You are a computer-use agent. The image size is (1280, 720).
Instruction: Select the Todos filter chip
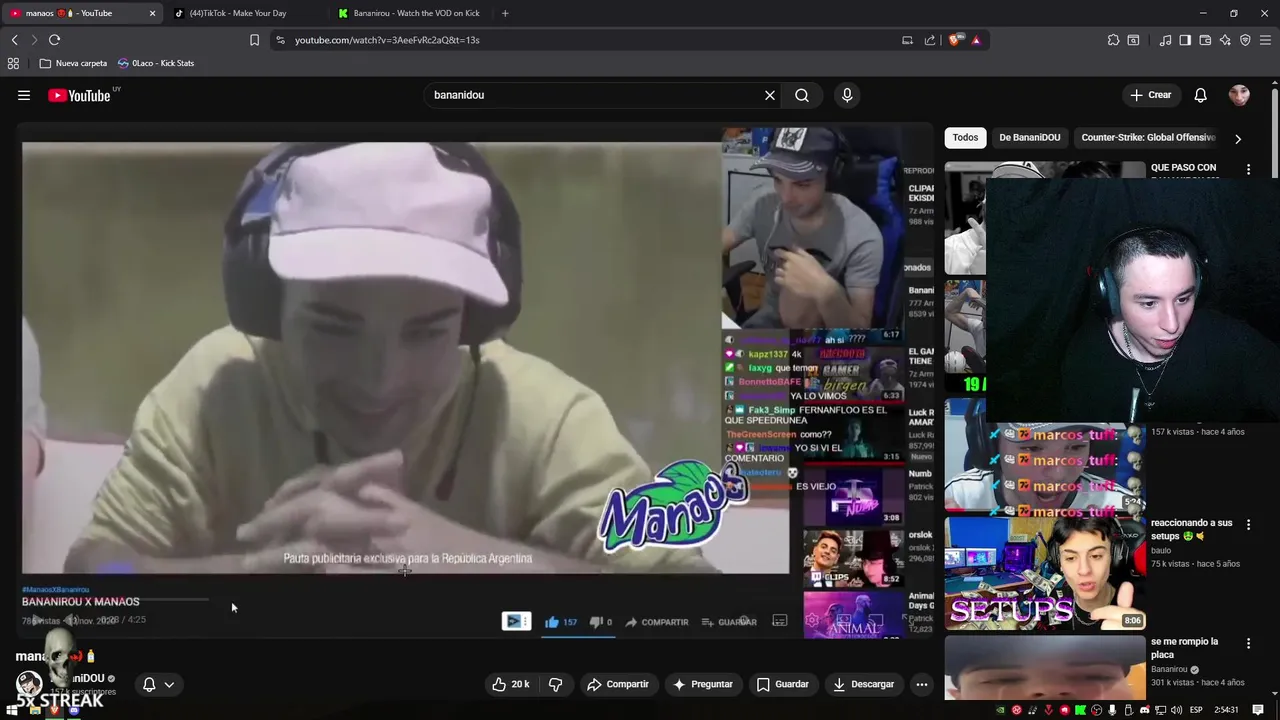tap(965, 137)
